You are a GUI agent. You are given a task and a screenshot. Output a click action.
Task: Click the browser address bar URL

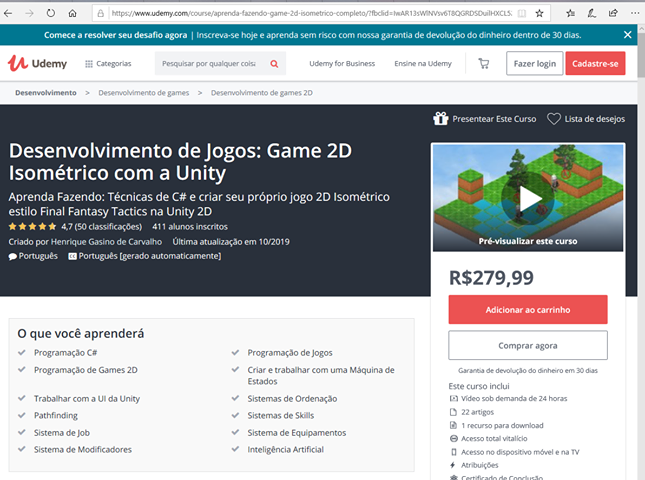311,13
